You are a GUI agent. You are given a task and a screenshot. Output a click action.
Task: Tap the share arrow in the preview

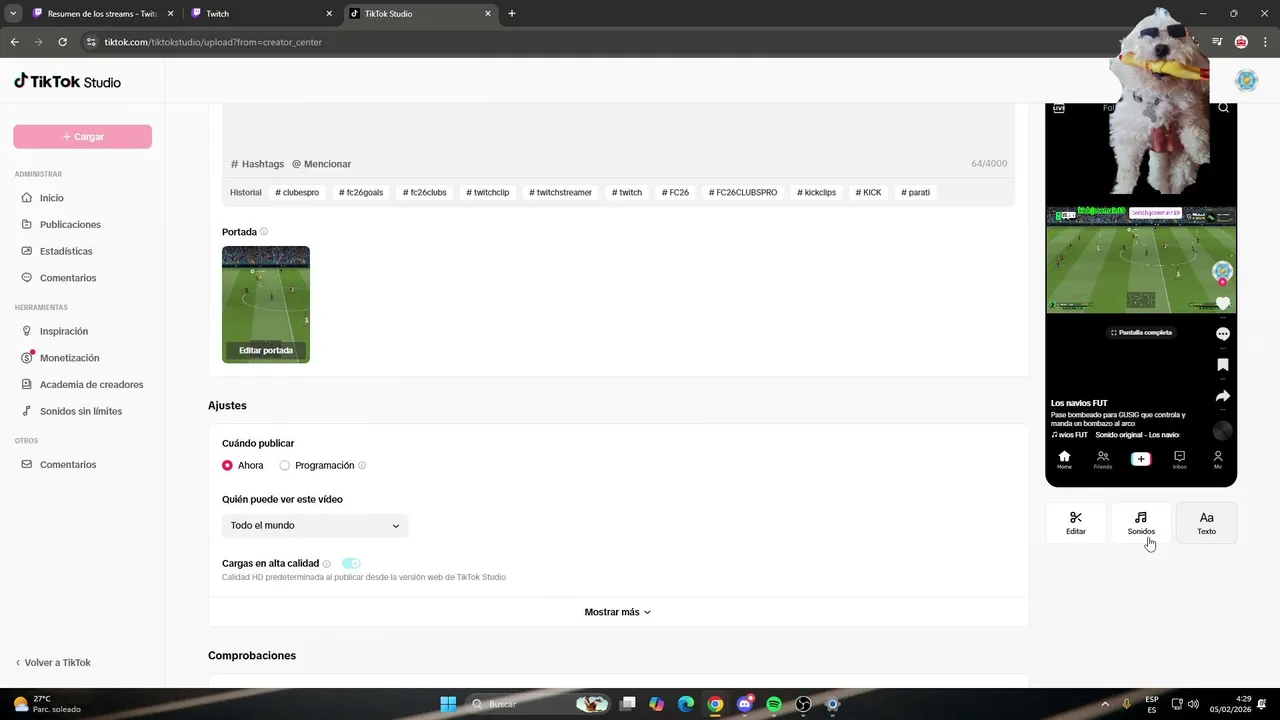[x=1222, y=396]
